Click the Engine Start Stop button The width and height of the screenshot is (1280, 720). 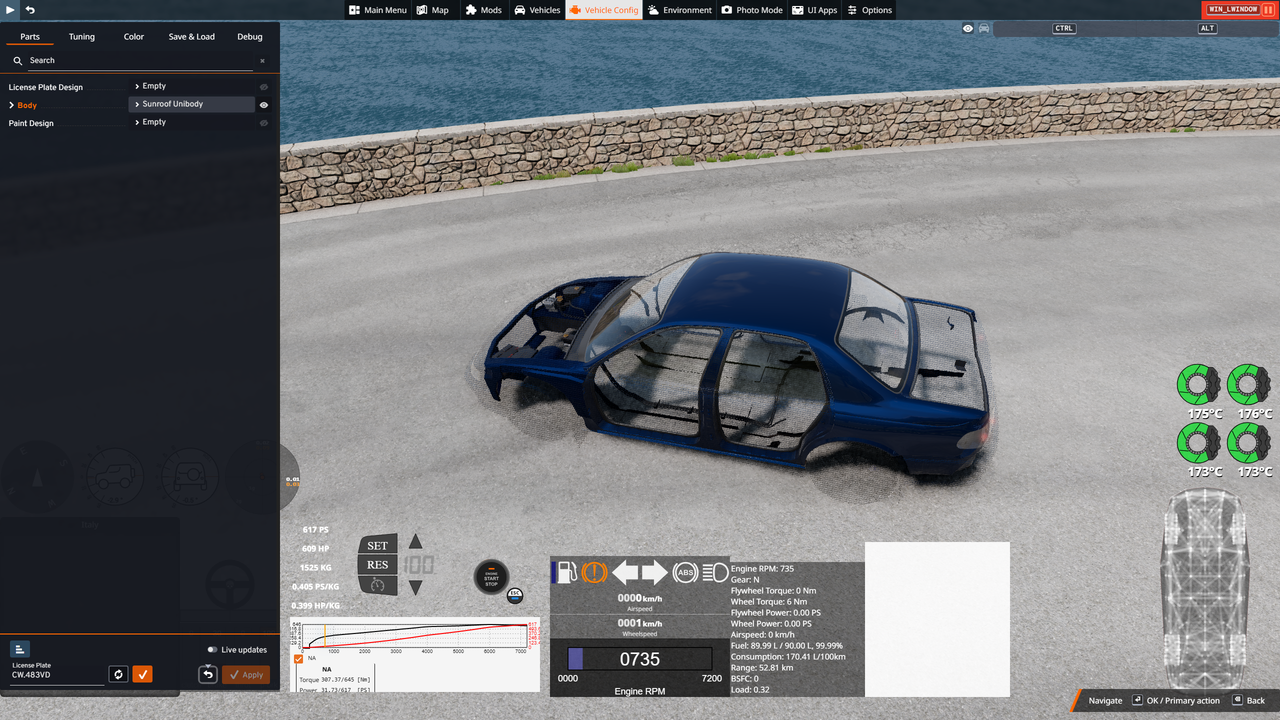click(491, 577)
